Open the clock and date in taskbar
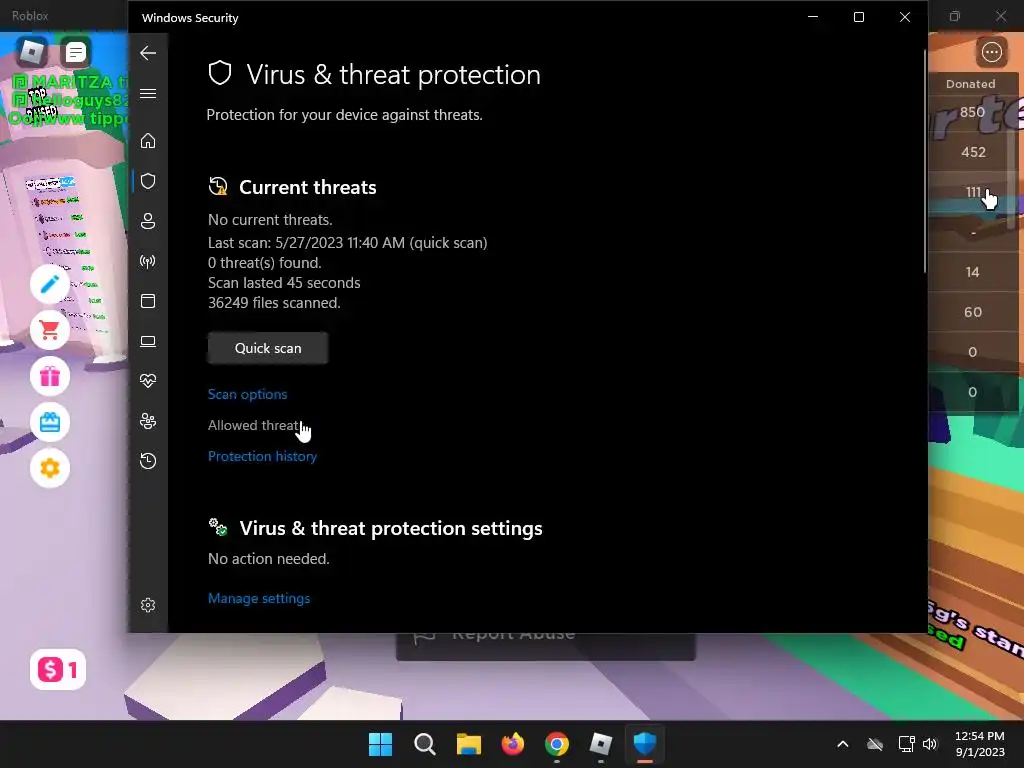The image size is (1024, 768). (980, 744)
